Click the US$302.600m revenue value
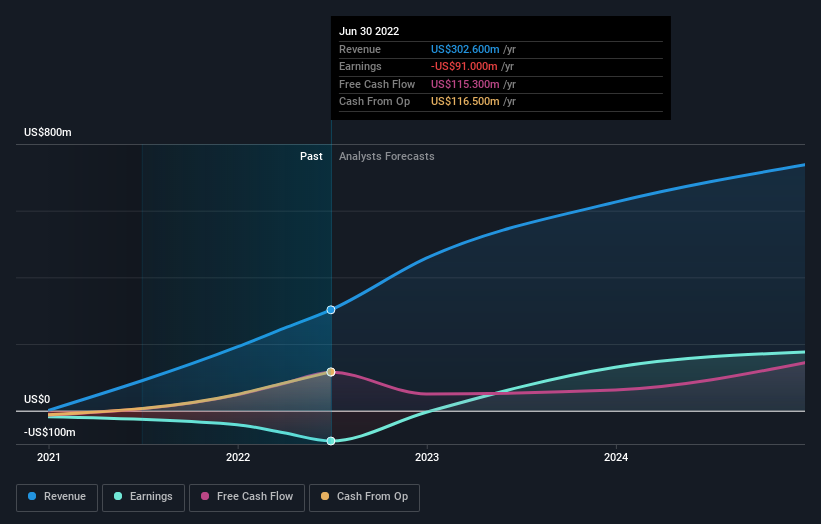The height and width of the screenshot is (524, 821). point(465,49)
